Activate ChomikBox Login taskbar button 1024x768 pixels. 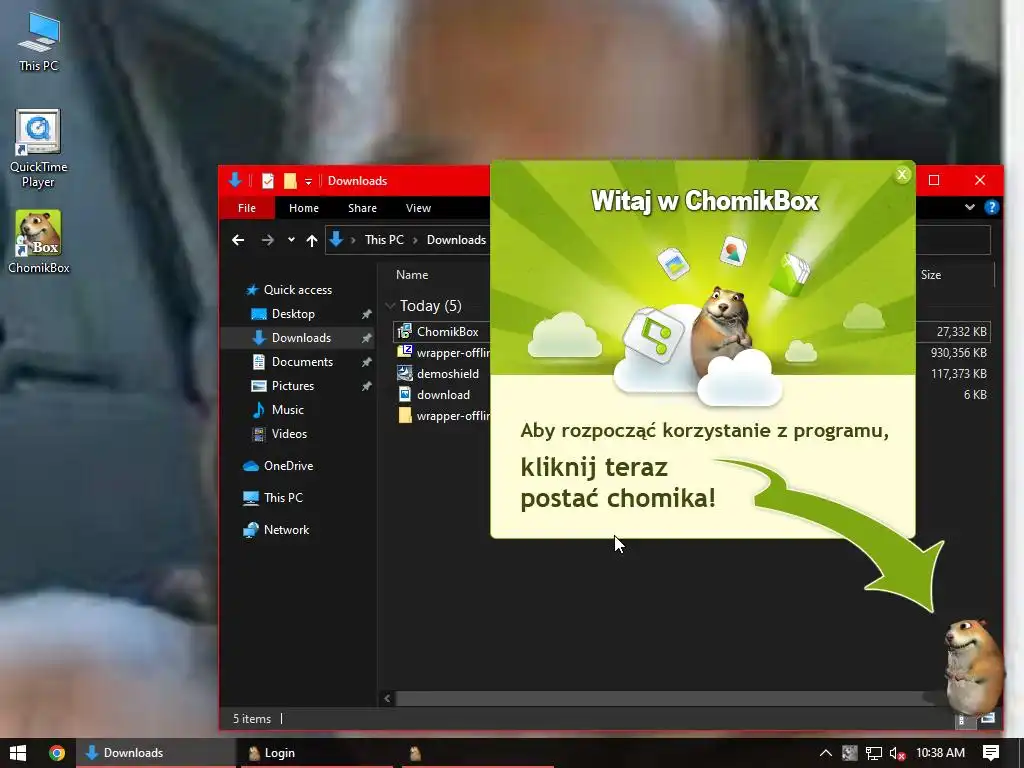(317, 753)
